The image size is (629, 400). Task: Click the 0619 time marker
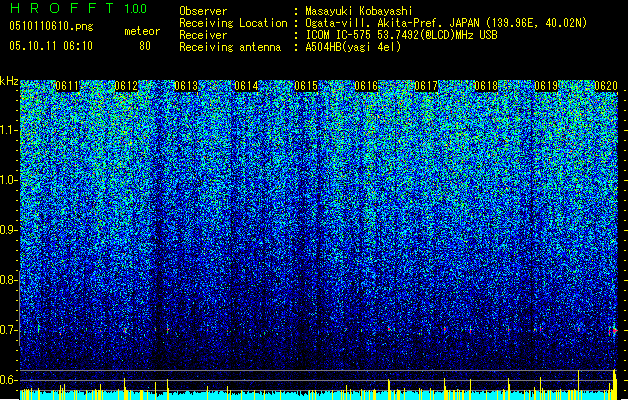[546, 86]
